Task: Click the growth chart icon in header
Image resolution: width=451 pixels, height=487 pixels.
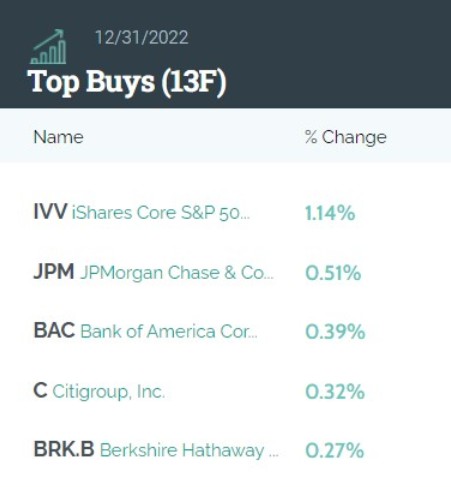Action: pyautogui.click(x=48, y=47)
